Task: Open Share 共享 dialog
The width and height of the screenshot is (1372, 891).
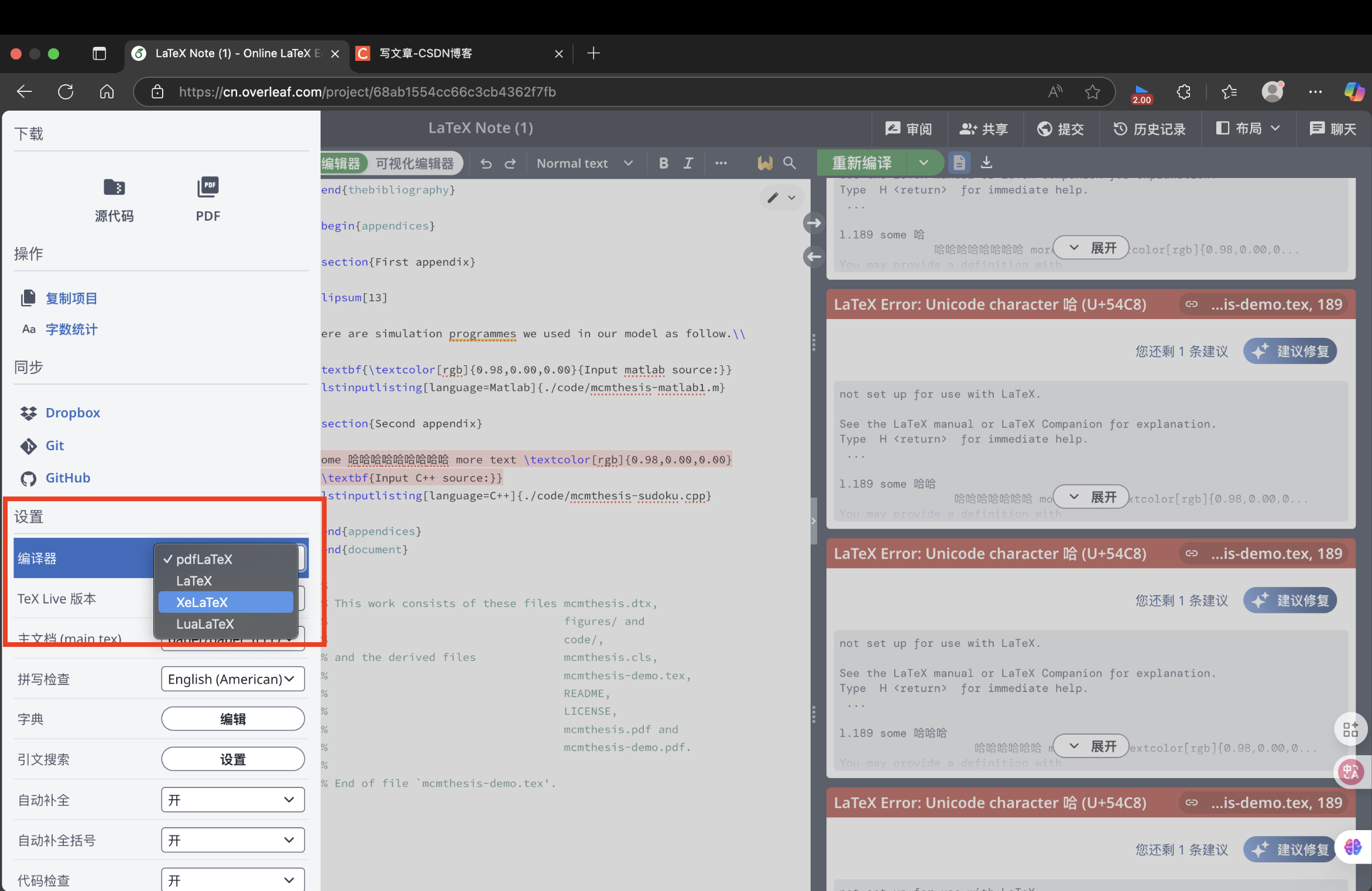Action: [x=984, y=129]
